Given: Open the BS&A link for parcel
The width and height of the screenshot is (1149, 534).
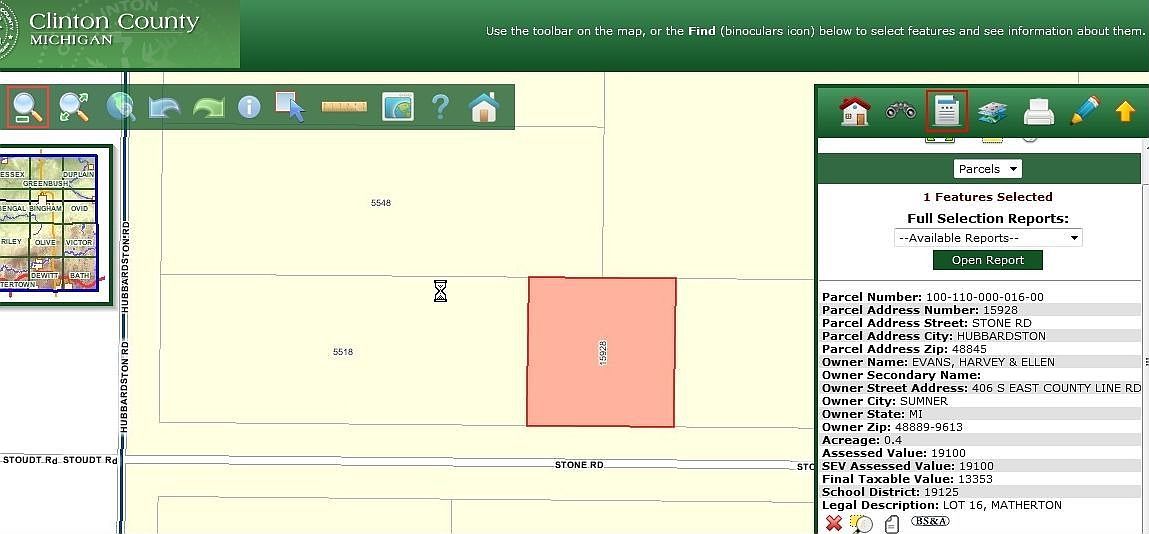Looking at the screenshot, I should (x=930, y=521).
